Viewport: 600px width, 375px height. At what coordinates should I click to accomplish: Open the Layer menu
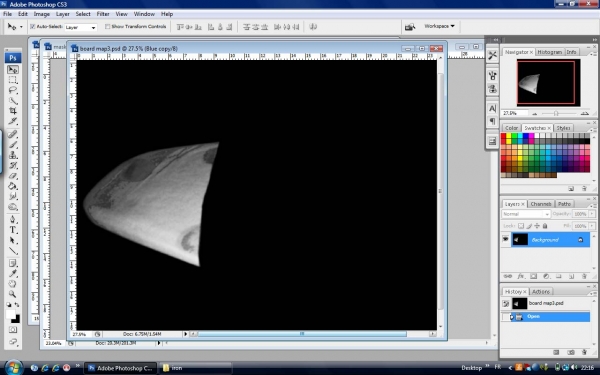tap(63, 14)
